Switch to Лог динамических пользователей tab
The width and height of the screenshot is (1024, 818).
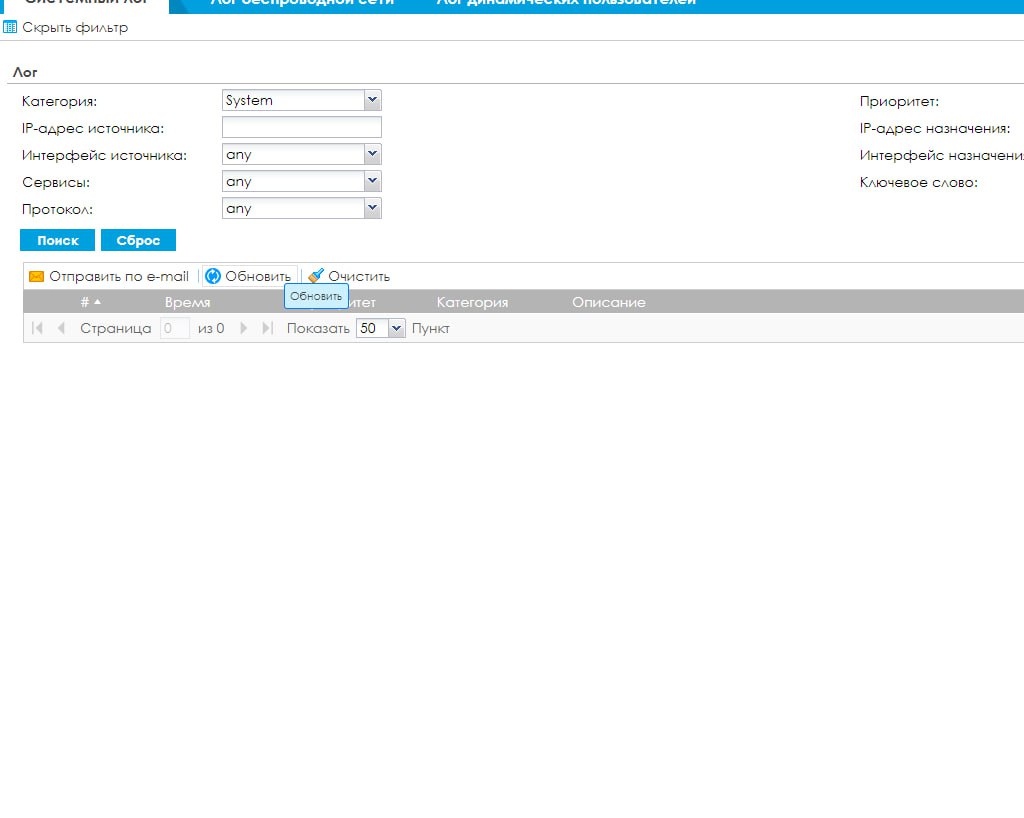tap(566, 3)
